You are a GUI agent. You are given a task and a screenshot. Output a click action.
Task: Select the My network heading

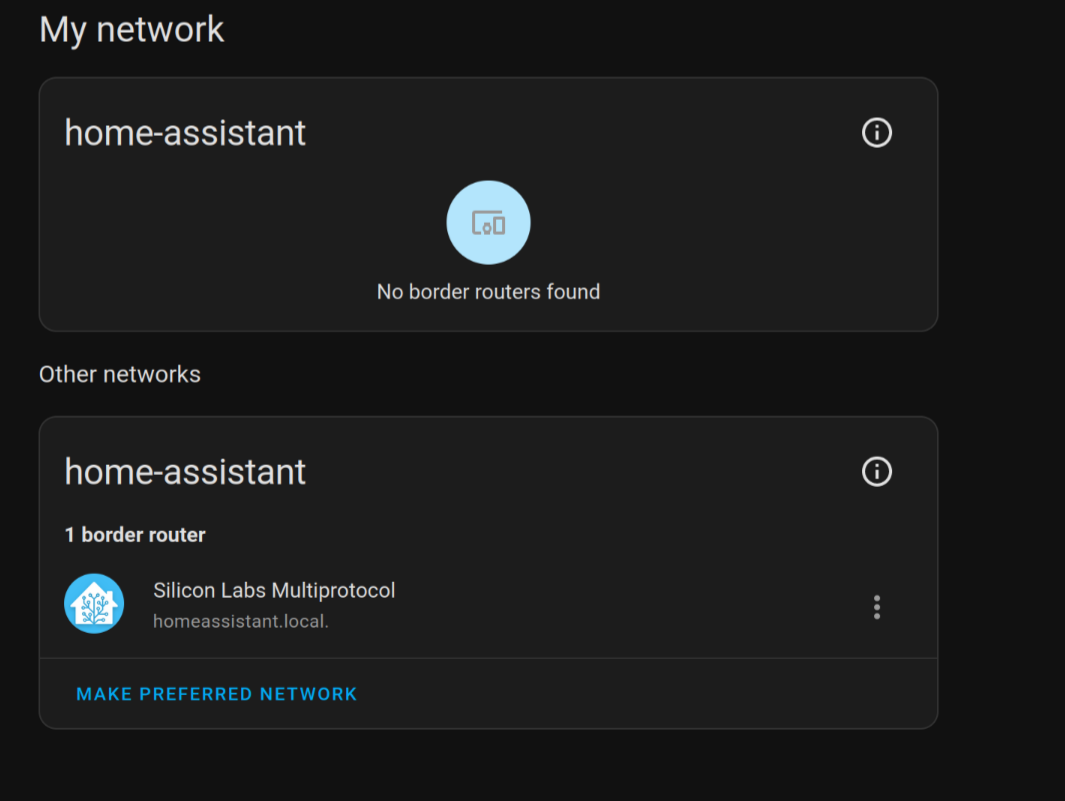[131, 29]
